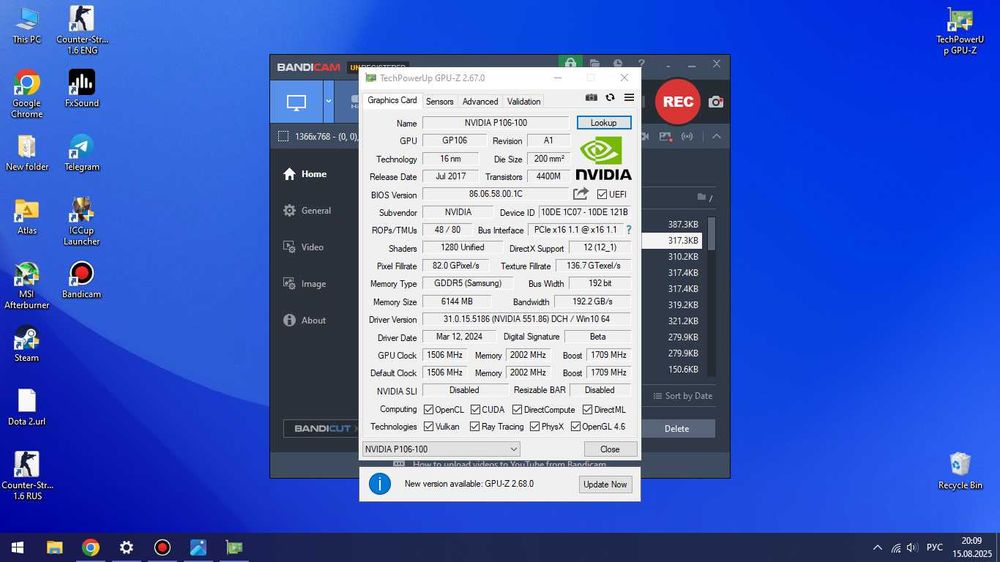Open File Explorer from taskbar
The image size is (1000, 562).
tap(54, 547)
